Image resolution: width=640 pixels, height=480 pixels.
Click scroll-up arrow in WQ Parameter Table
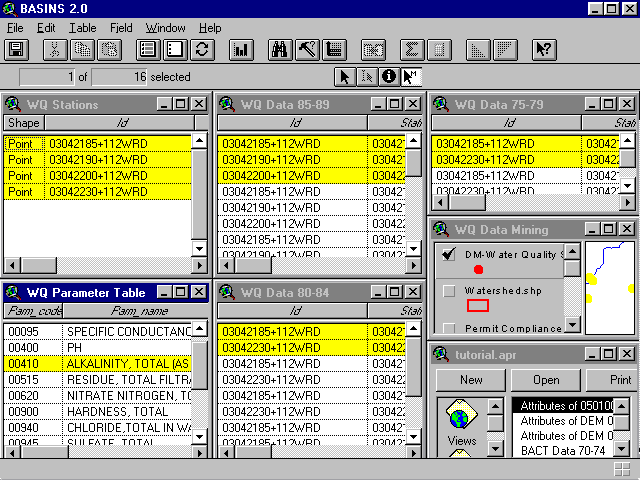pyautogui.click(x=199, y=329)
